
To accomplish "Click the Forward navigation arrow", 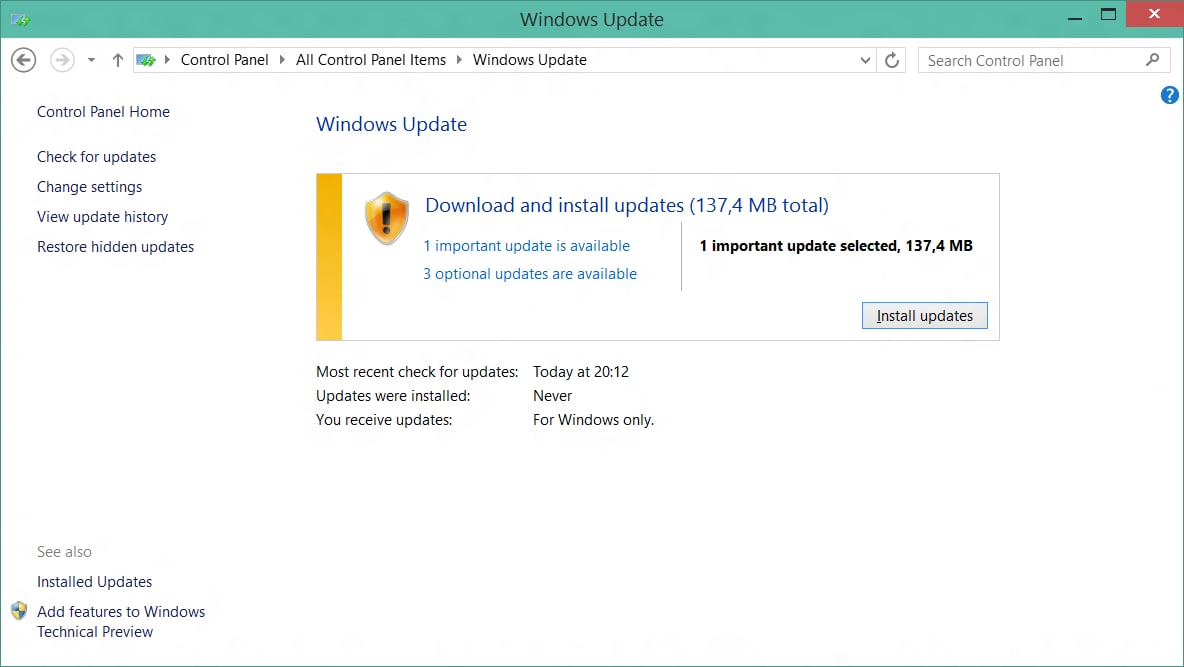I will tap(62, 60).
